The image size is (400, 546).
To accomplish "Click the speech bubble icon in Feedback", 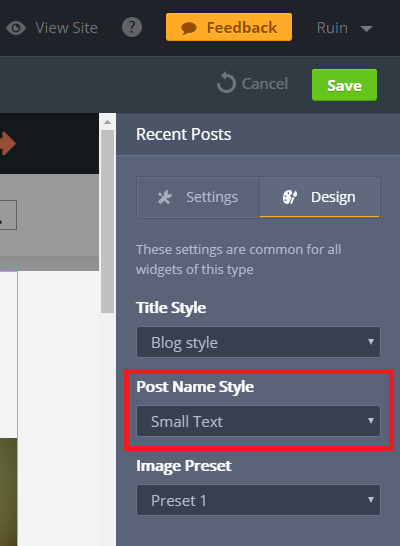I will click(189, 28).
